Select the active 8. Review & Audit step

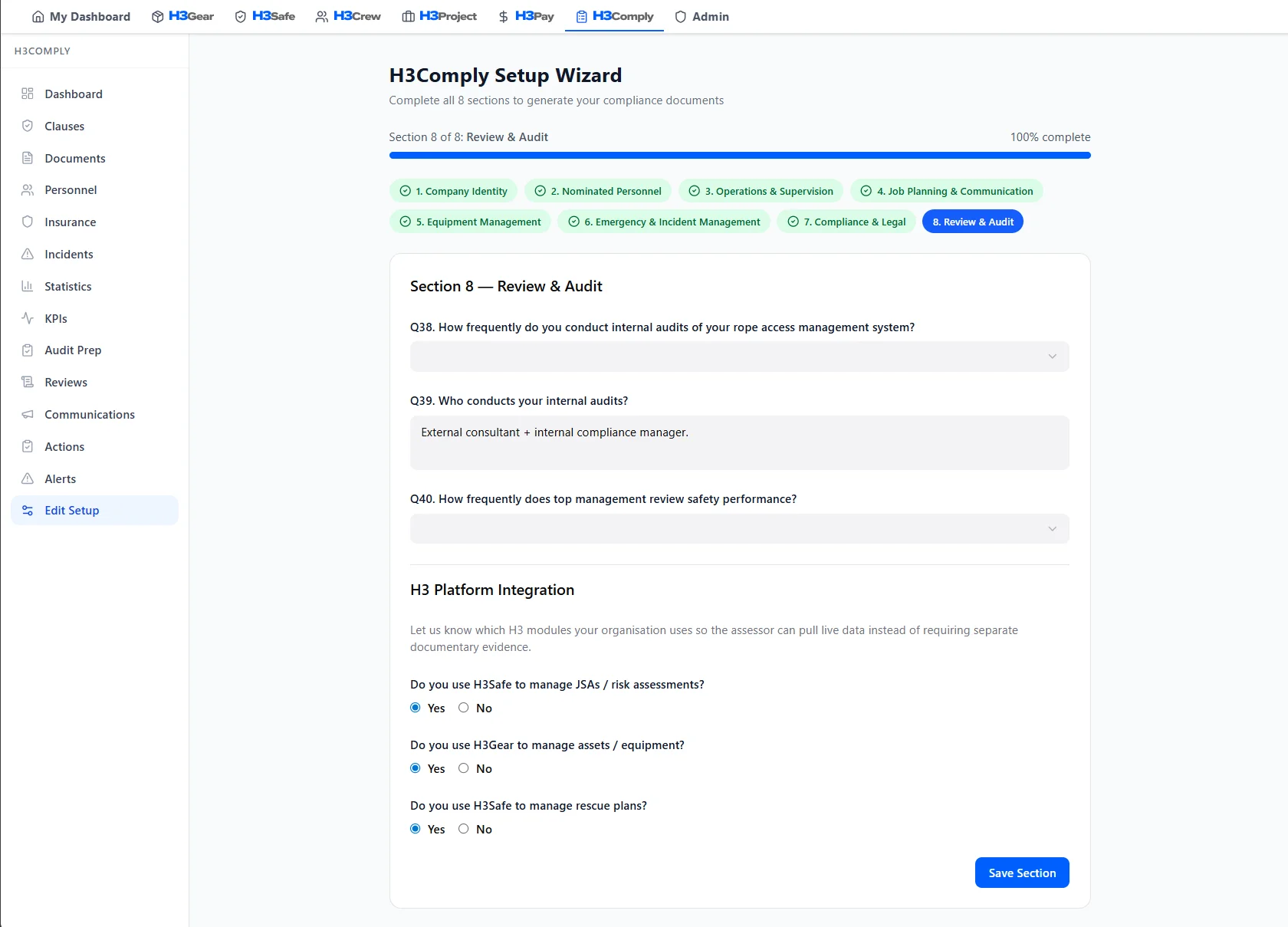[973, 222]
